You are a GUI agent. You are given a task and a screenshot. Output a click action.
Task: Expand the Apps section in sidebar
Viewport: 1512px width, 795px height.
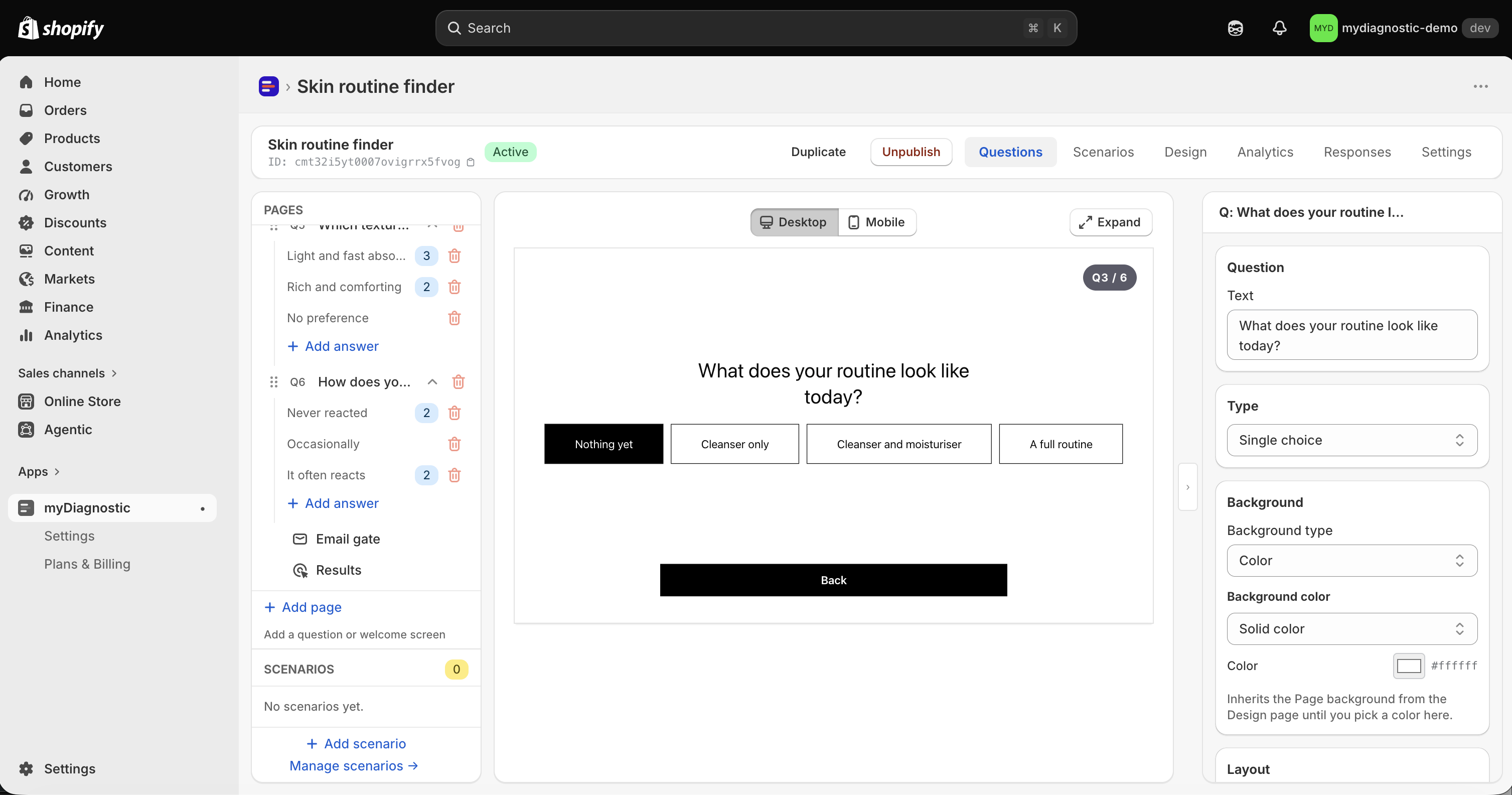pyautogui.click(x=39, y=472)
